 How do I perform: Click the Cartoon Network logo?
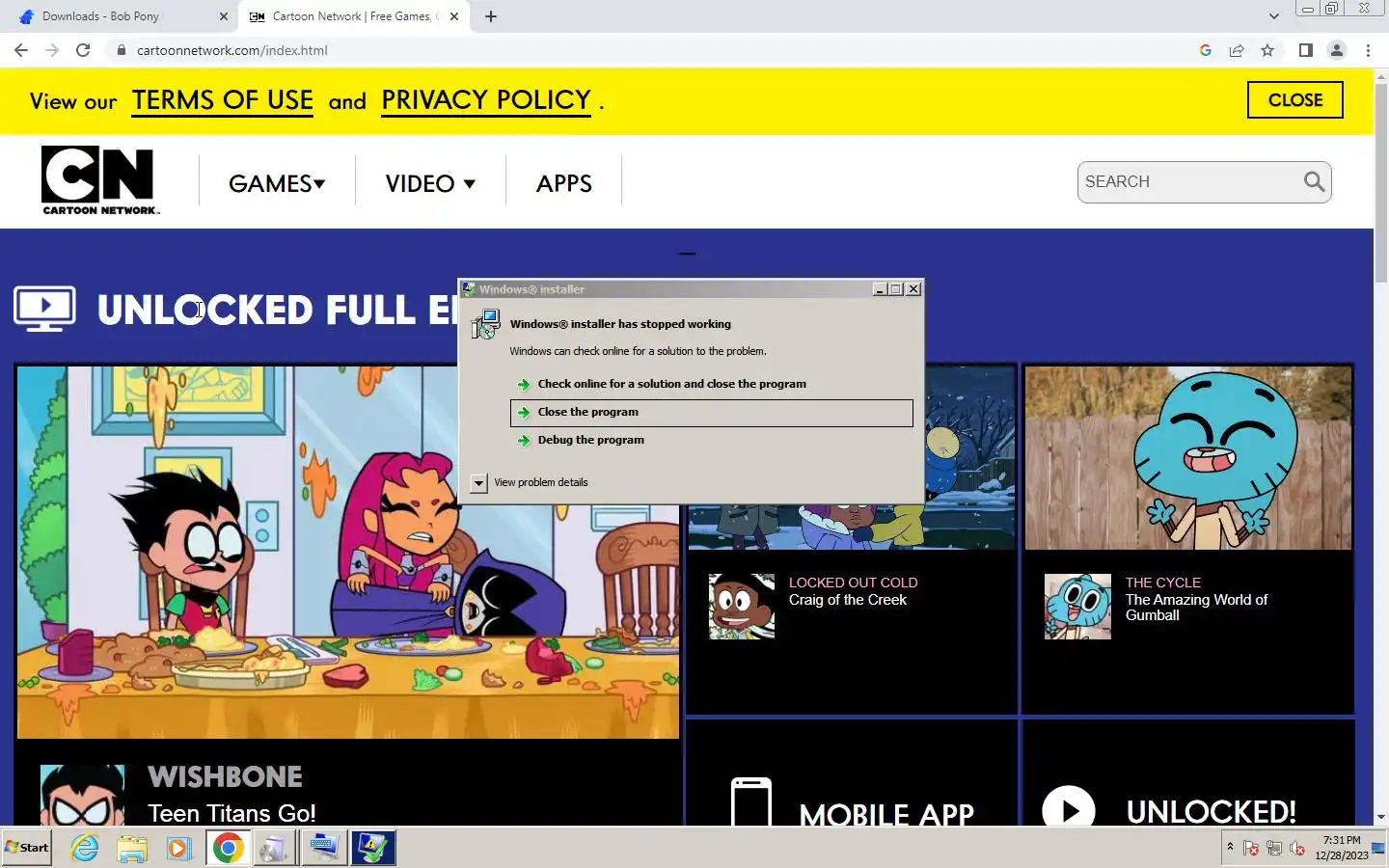coord(100,180)
